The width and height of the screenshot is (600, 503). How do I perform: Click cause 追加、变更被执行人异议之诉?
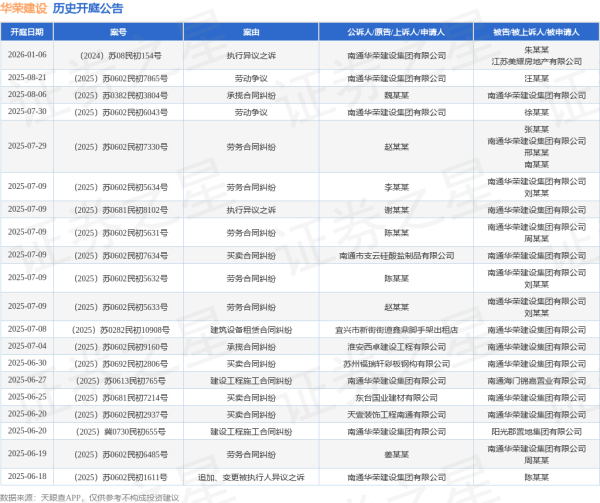coord(251,478)
